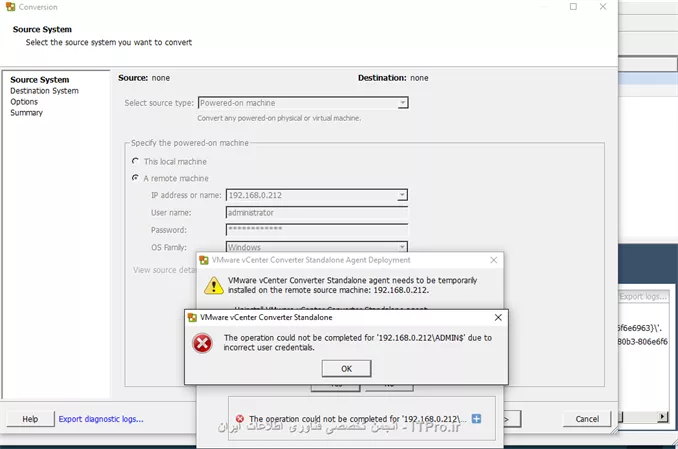Maximize the Conversion window
The image size is (678, 449).
(573, 6)
